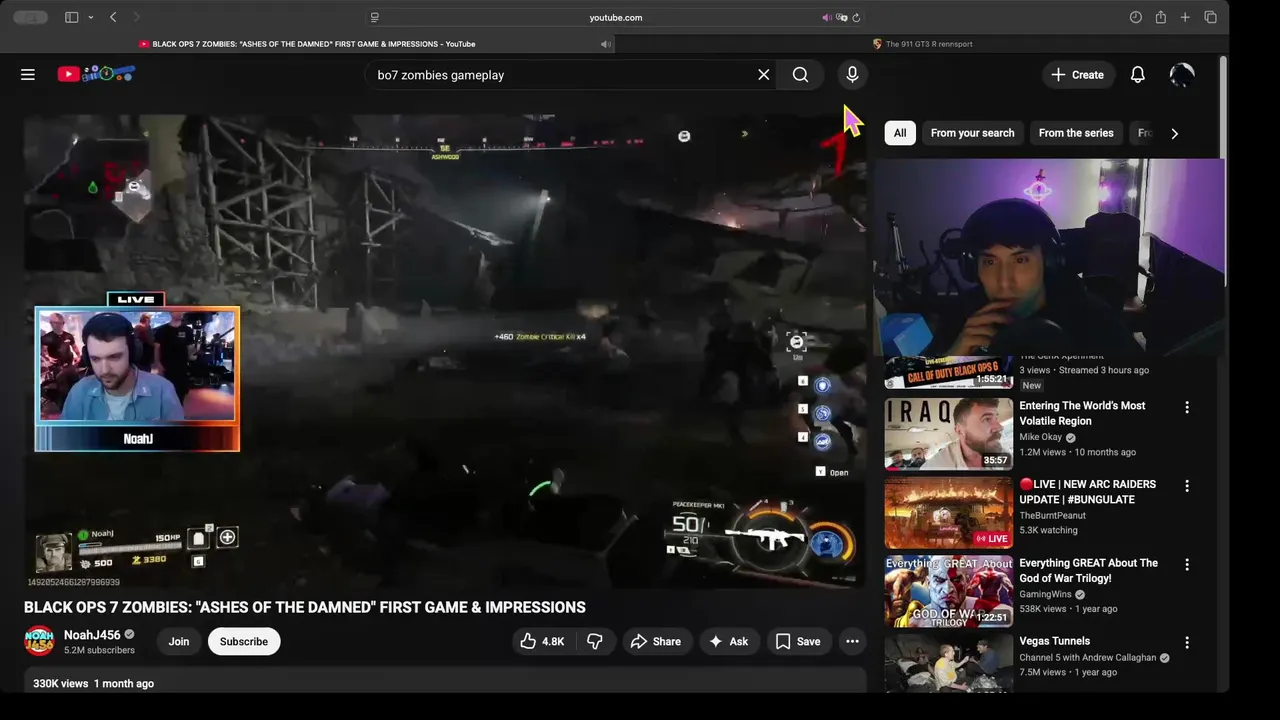Start voice search with the microphone
The image size is (1280, 720).
(x=852, y=75)
